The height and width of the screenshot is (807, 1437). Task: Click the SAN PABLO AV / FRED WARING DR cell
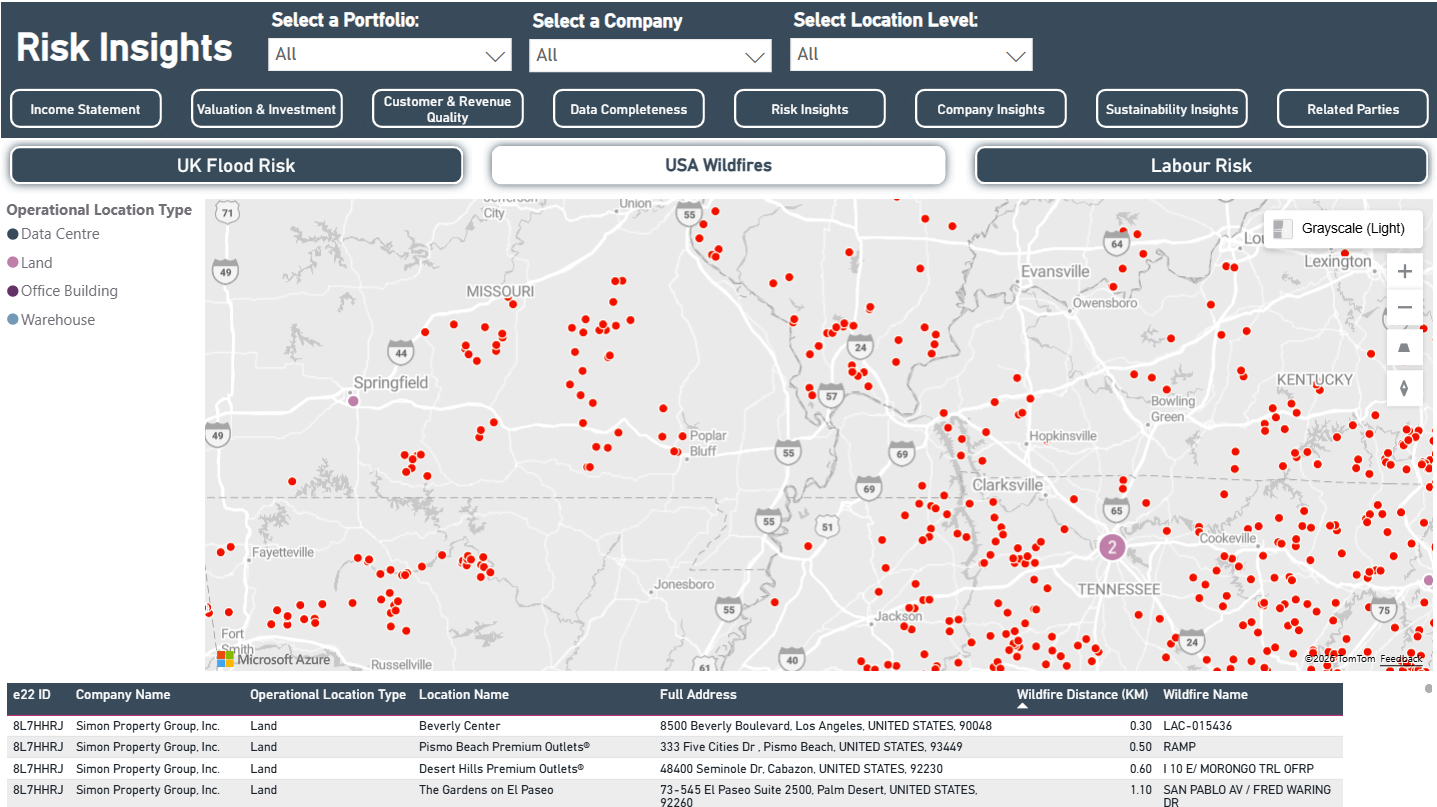pos(1247,795)
